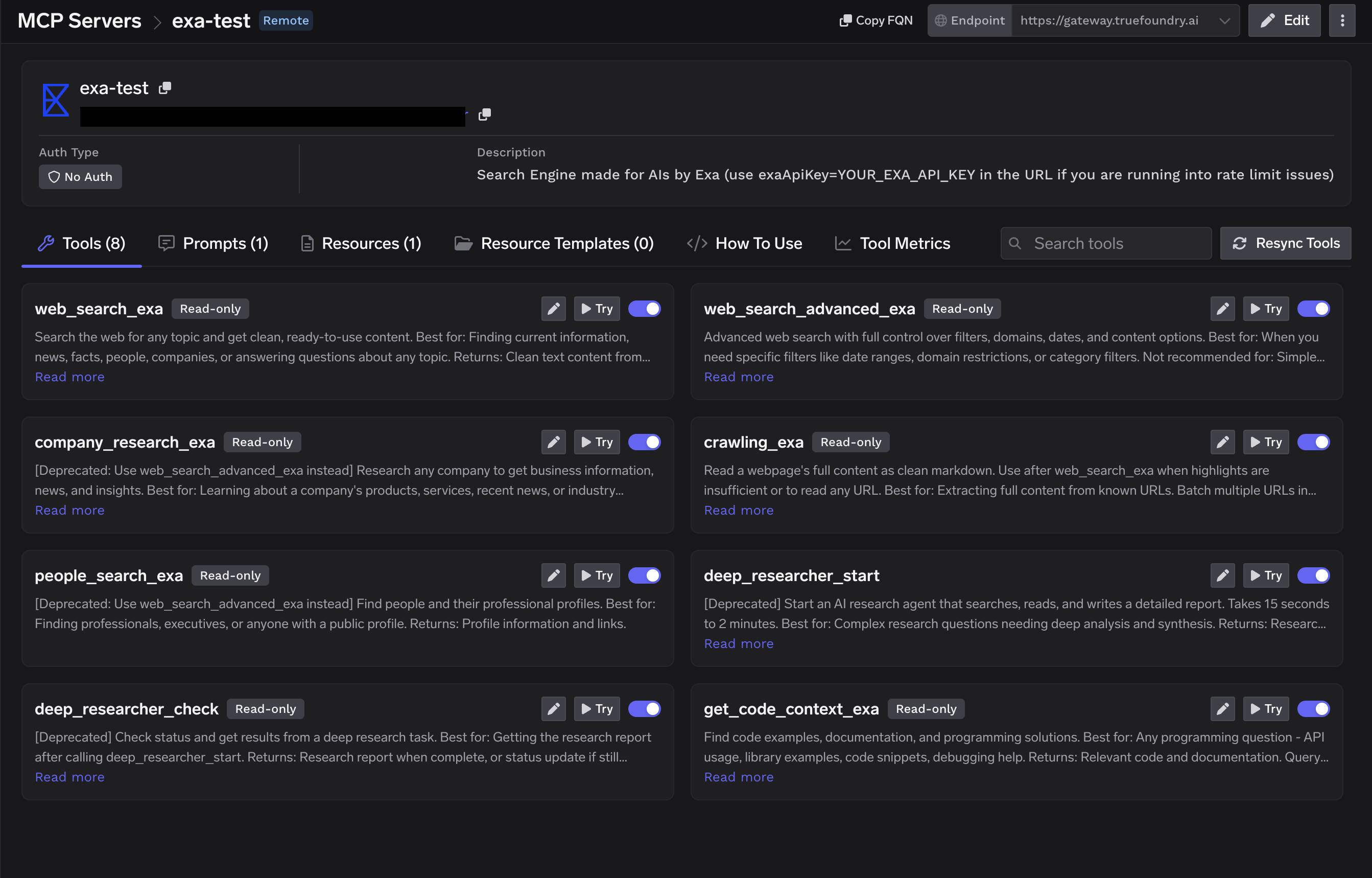Viewport: 1372px width, 878px height.
Task: Copy the exa-test server name
Action: 164,88
